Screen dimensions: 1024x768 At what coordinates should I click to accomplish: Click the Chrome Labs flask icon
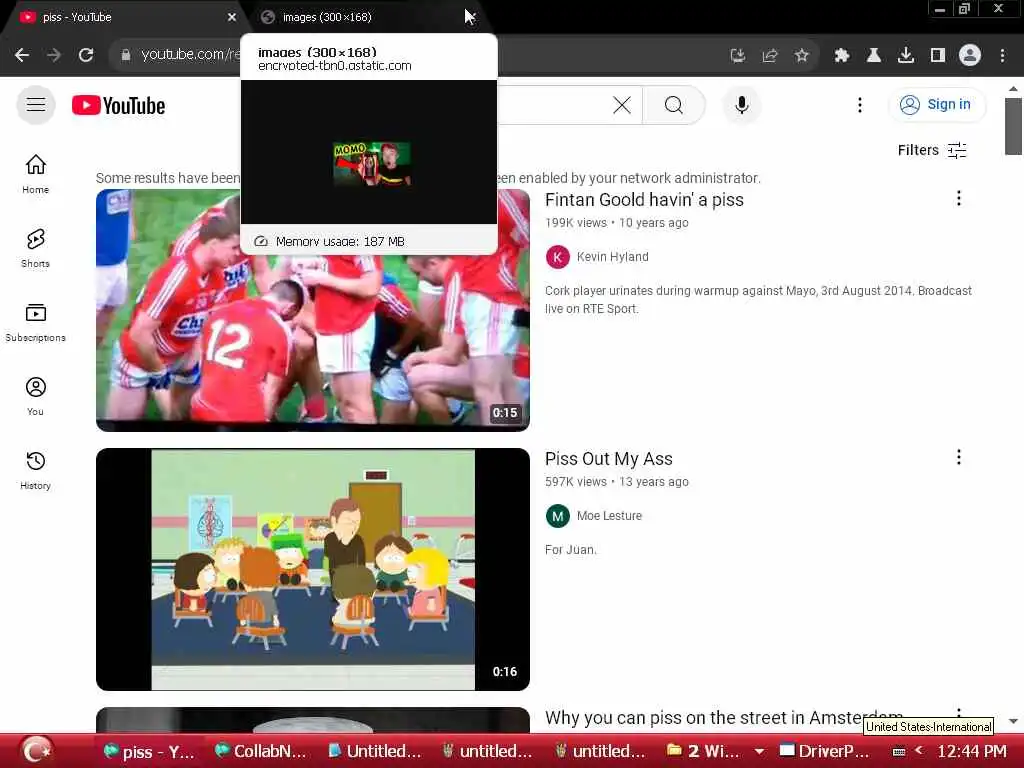[x=874, y=56]
